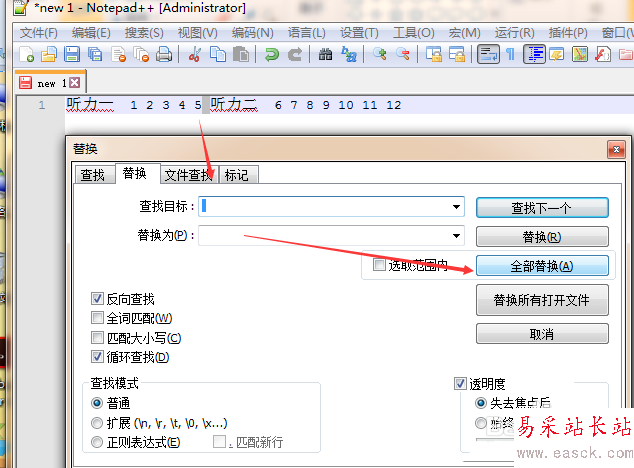This screenshot has height=468, width=634.
Task: Close the new 1 document tab
Action: (x=74, y=83)
